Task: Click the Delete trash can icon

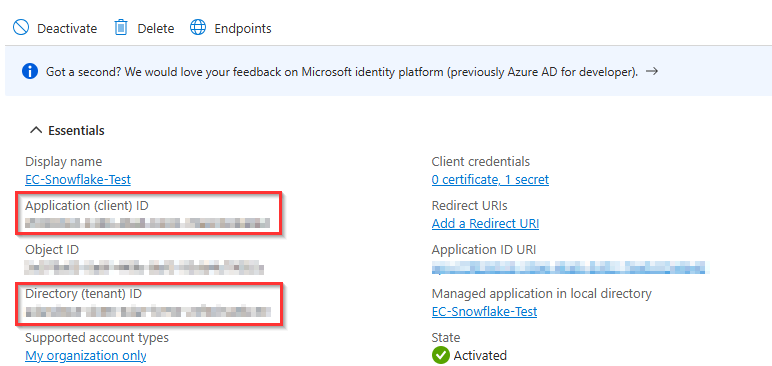Action: (x=121, y=28)
